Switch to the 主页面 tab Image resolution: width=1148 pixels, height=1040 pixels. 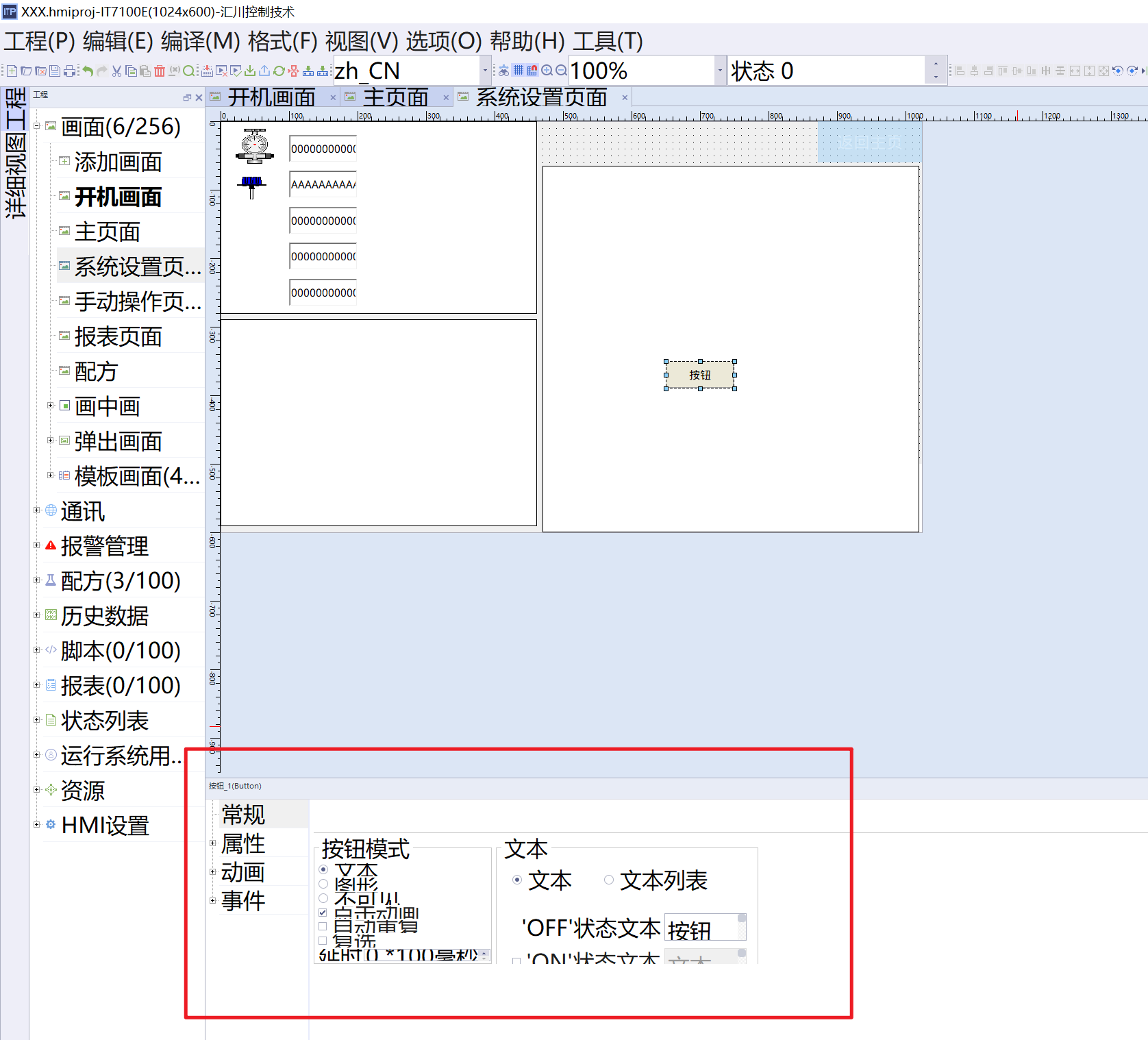click(395, 97)
